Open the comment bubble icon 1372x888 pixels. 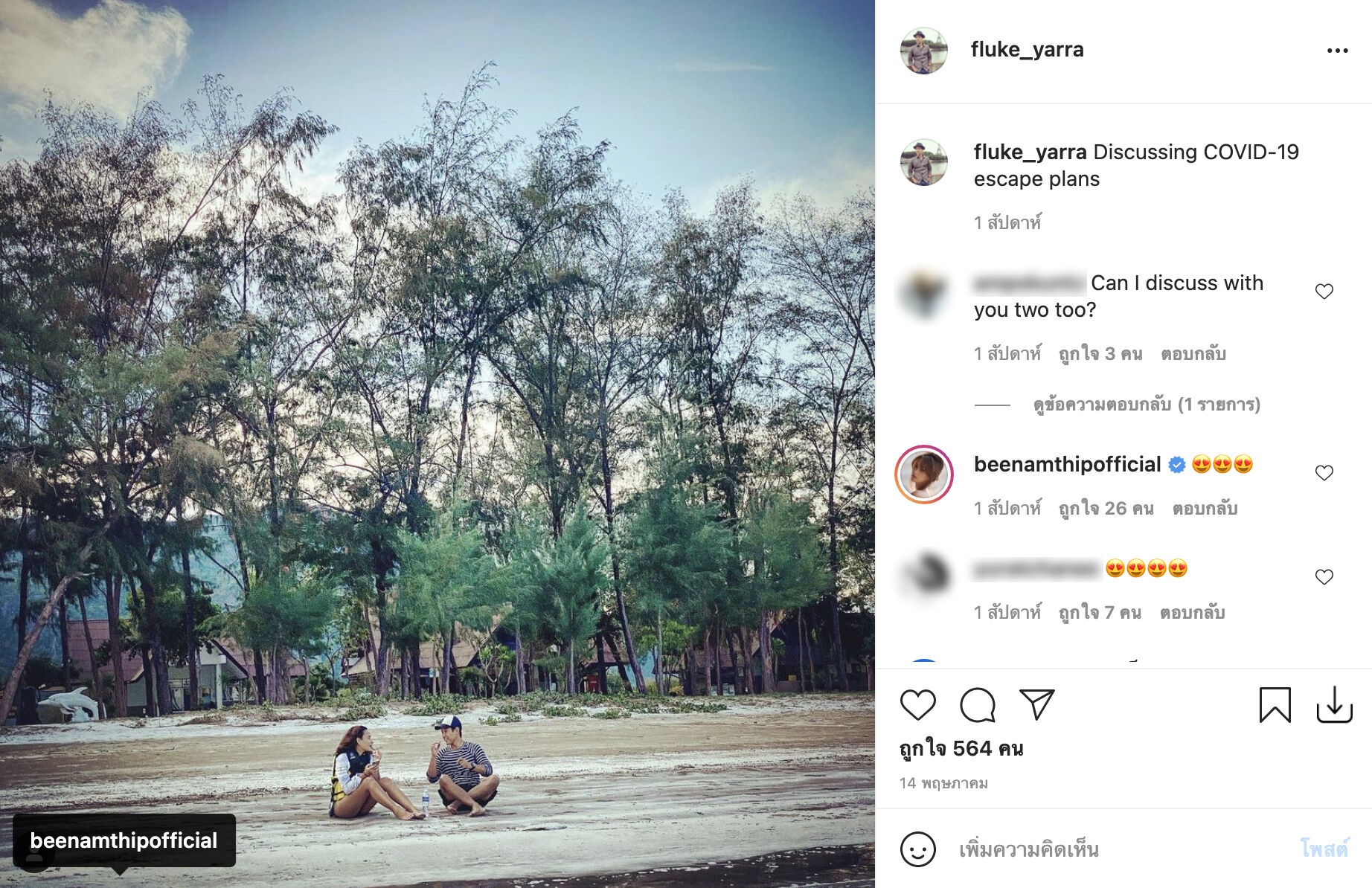[x=977, y=705]
